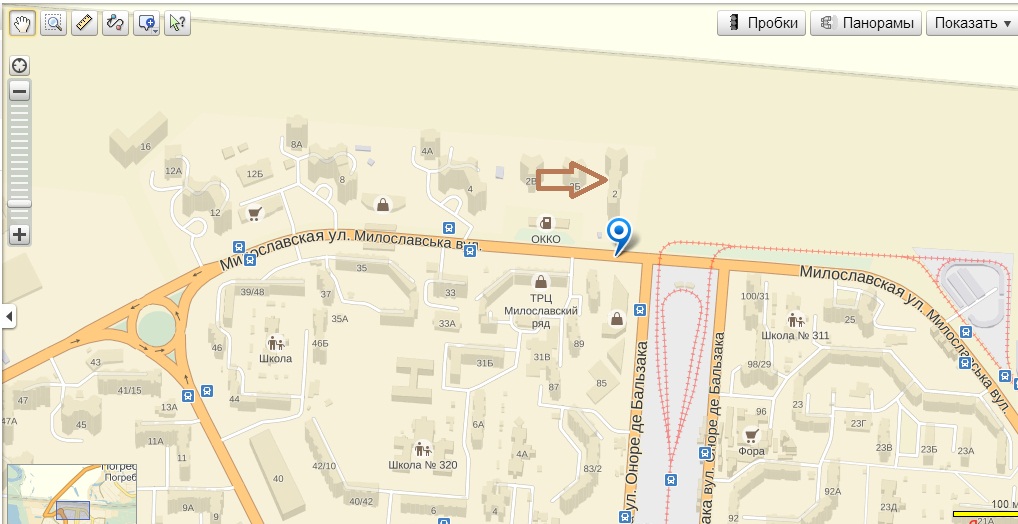Viewport: 1018px width, 524px height.
Task: Click the find-my-location compass button
Action: [x=19, y=66]
